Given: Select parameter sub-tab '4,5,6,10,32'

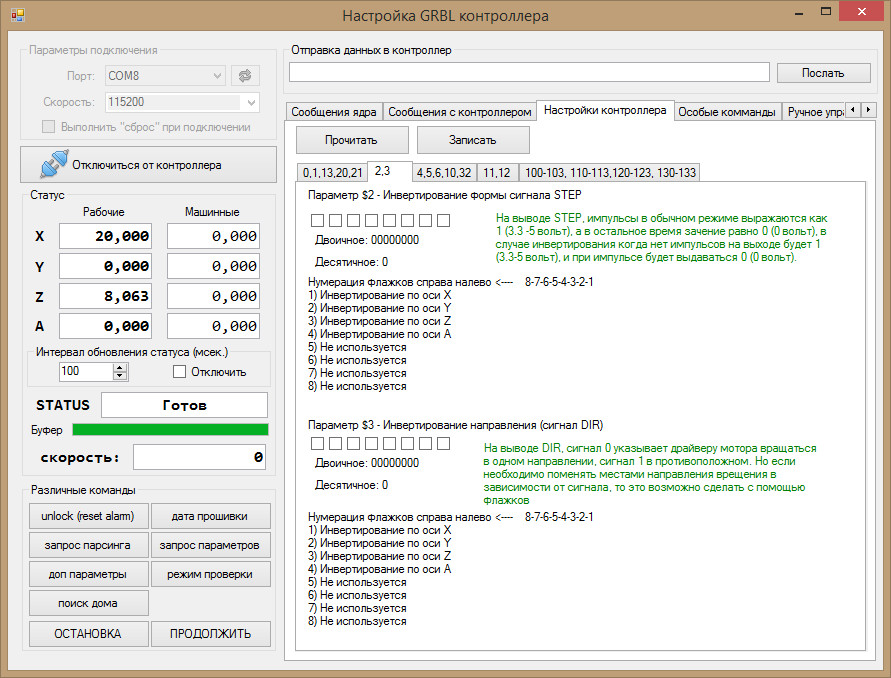Looking at the screenshot, I should pos(444,173).
